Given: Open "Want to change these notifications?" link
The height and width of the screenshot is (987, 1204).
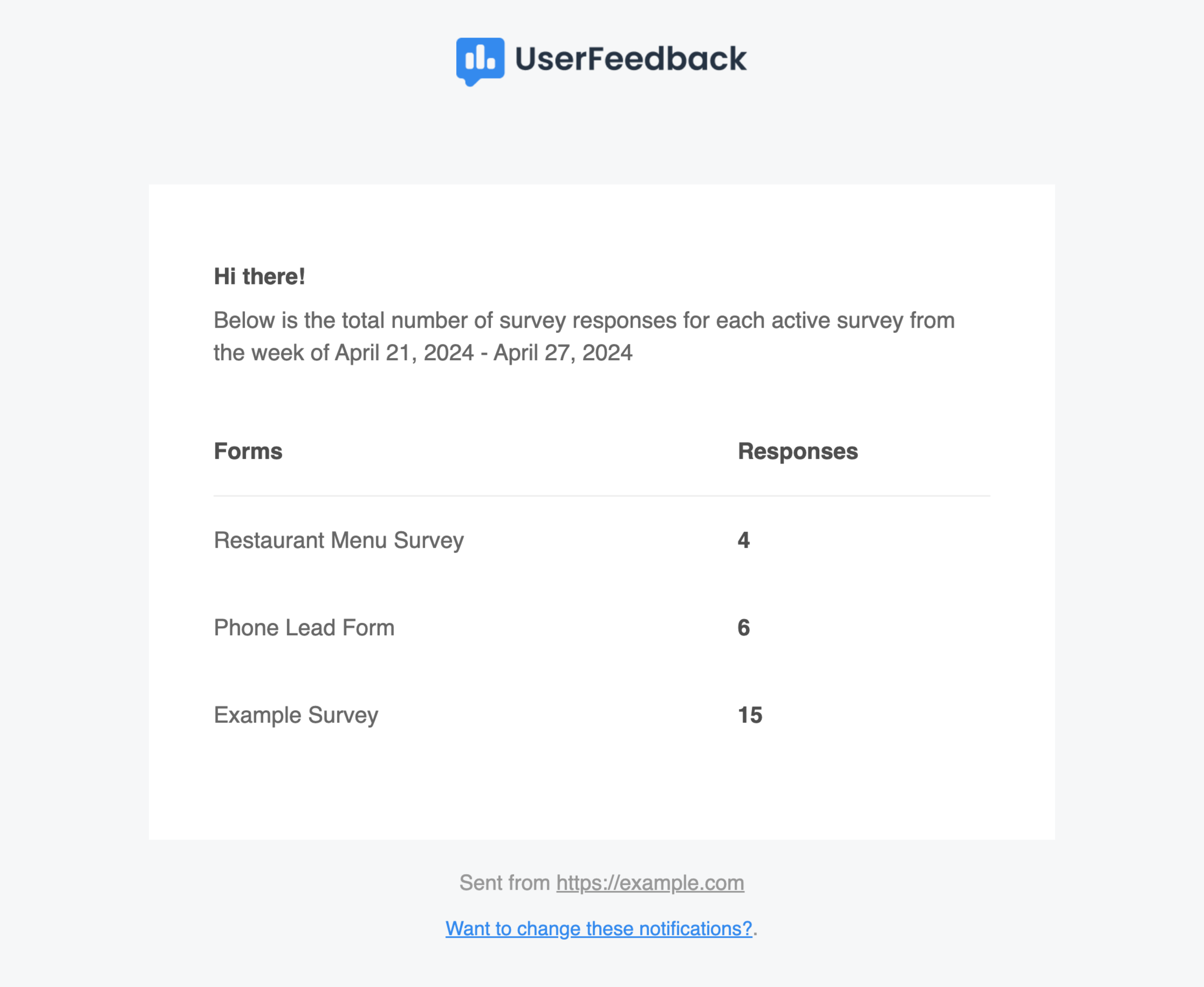Looking at the screenshot, I should [x=599, y=928].
